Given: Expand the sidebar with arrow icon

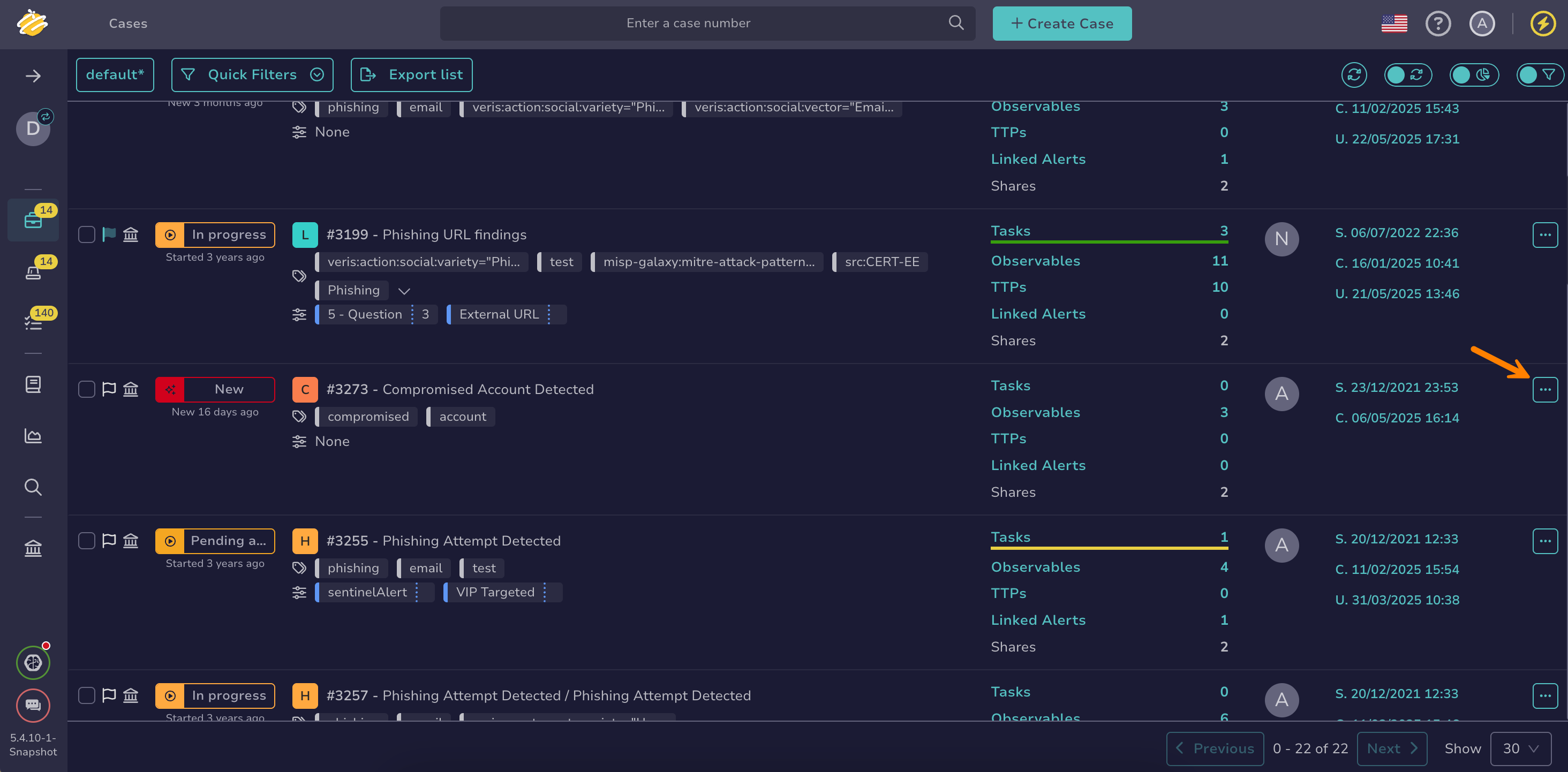Looking at the screenshot, I should (33, 76).
